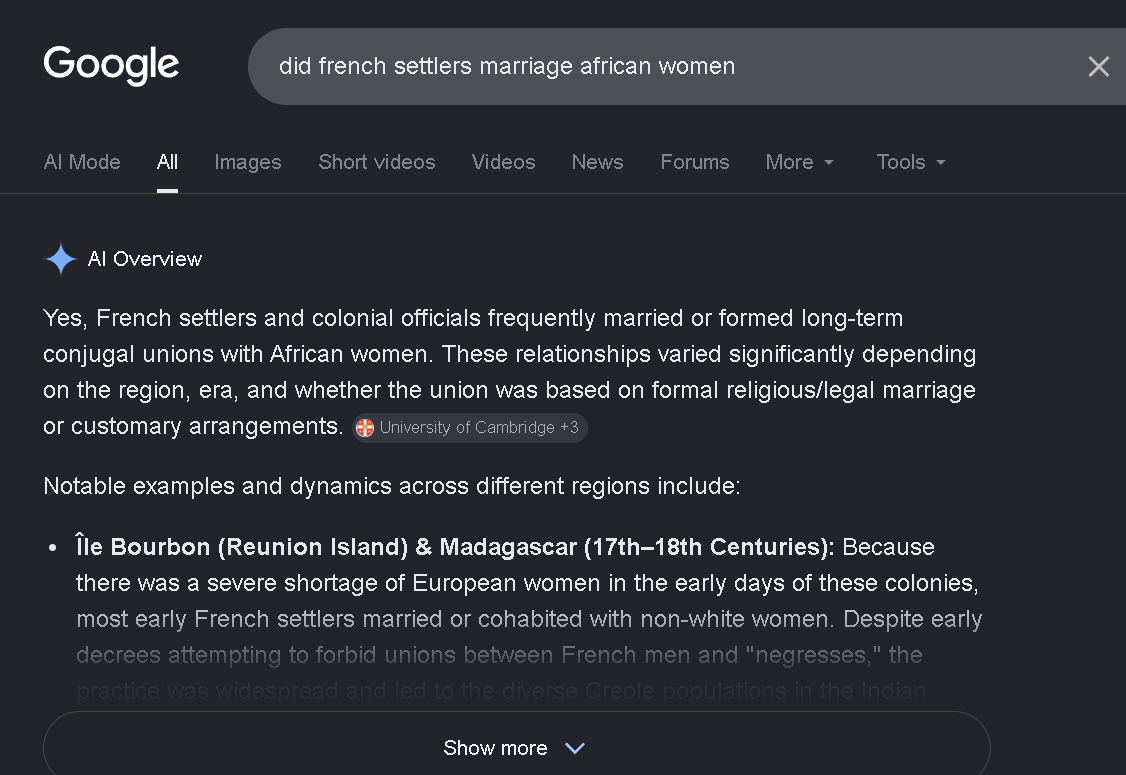Select the All results tab

coord(167,162)
